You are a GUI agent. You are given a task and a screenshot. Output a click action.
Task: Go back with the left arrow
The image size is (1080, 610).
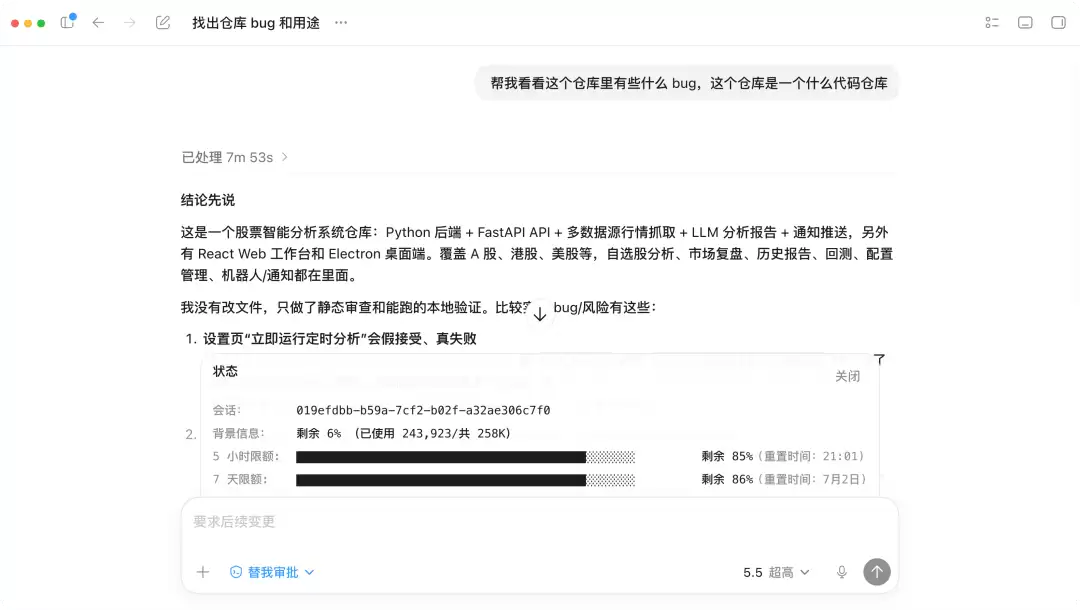(98, 23)
